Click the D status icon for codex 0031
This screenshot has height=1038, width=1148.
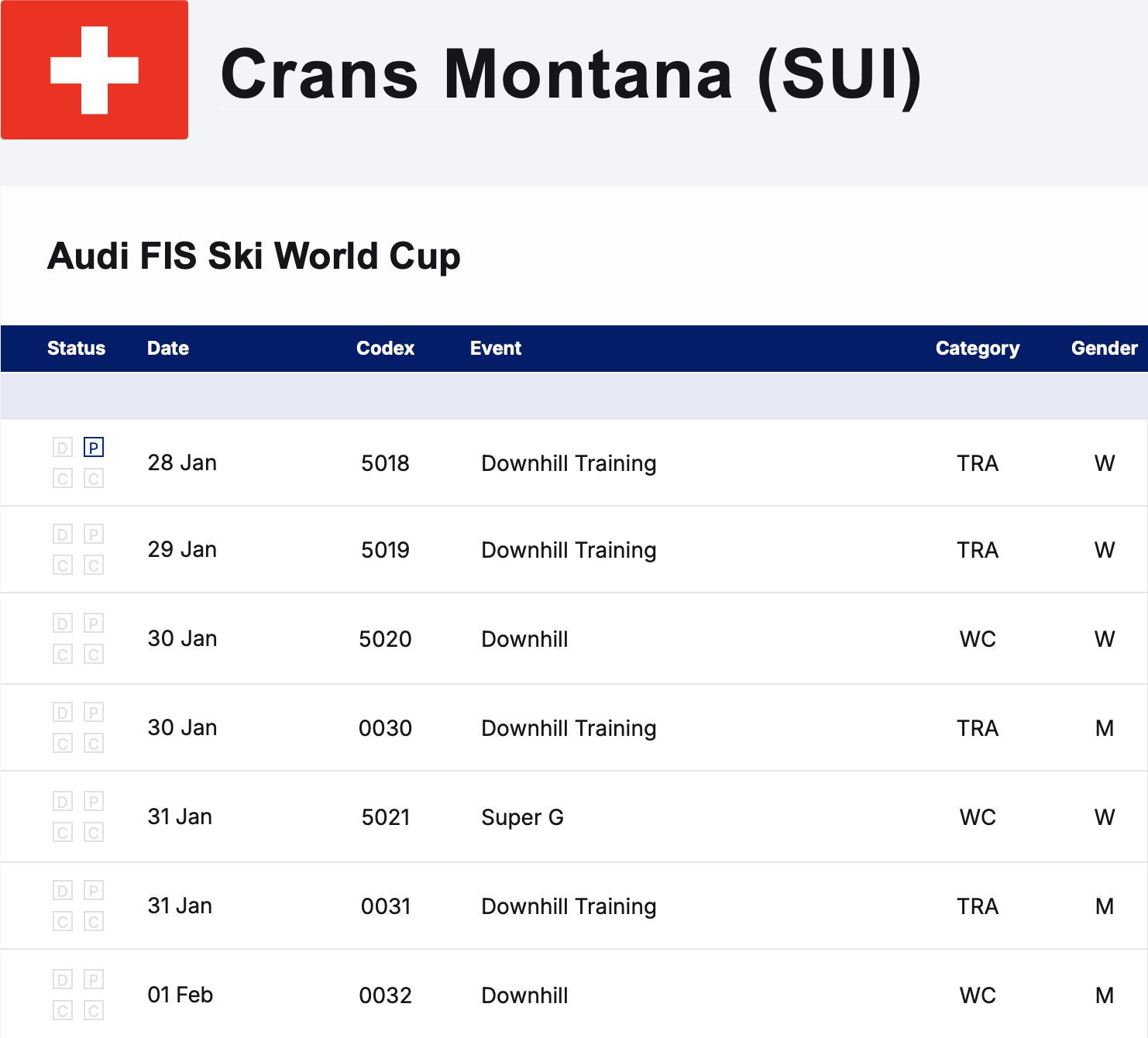point(63,891)
